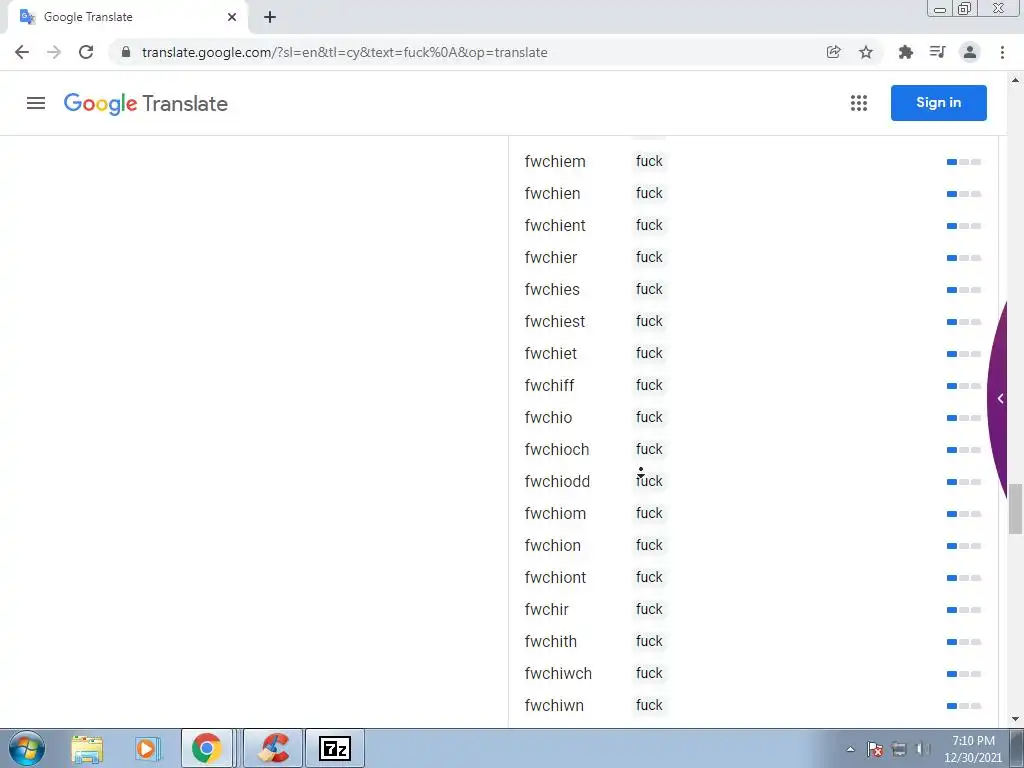This screenshot has width=1024, height=768.
Task: Share this page via address bar icon
Action: pyautogui.click(x=833, y=52)
